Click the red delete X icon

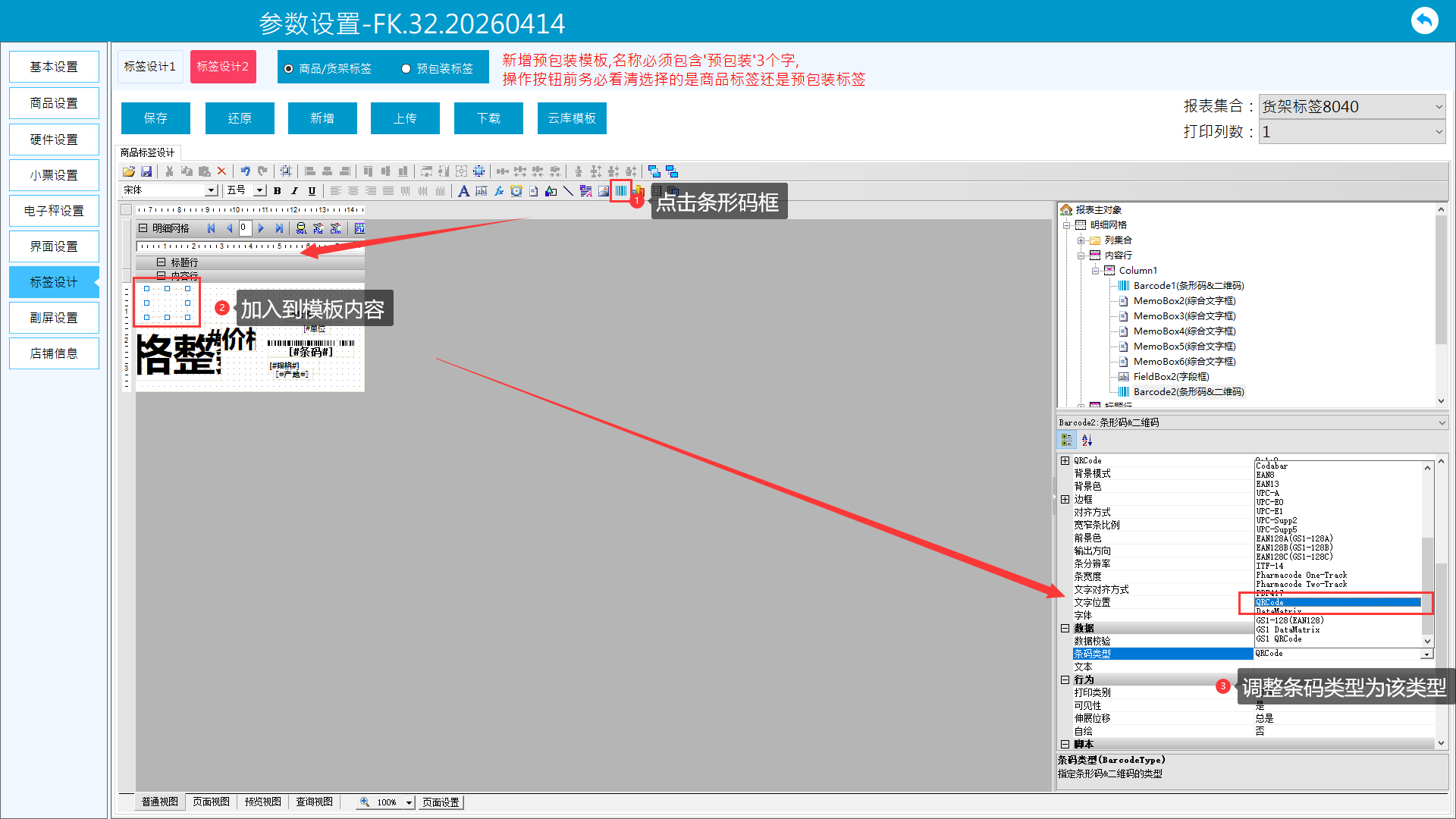[221, 171]
